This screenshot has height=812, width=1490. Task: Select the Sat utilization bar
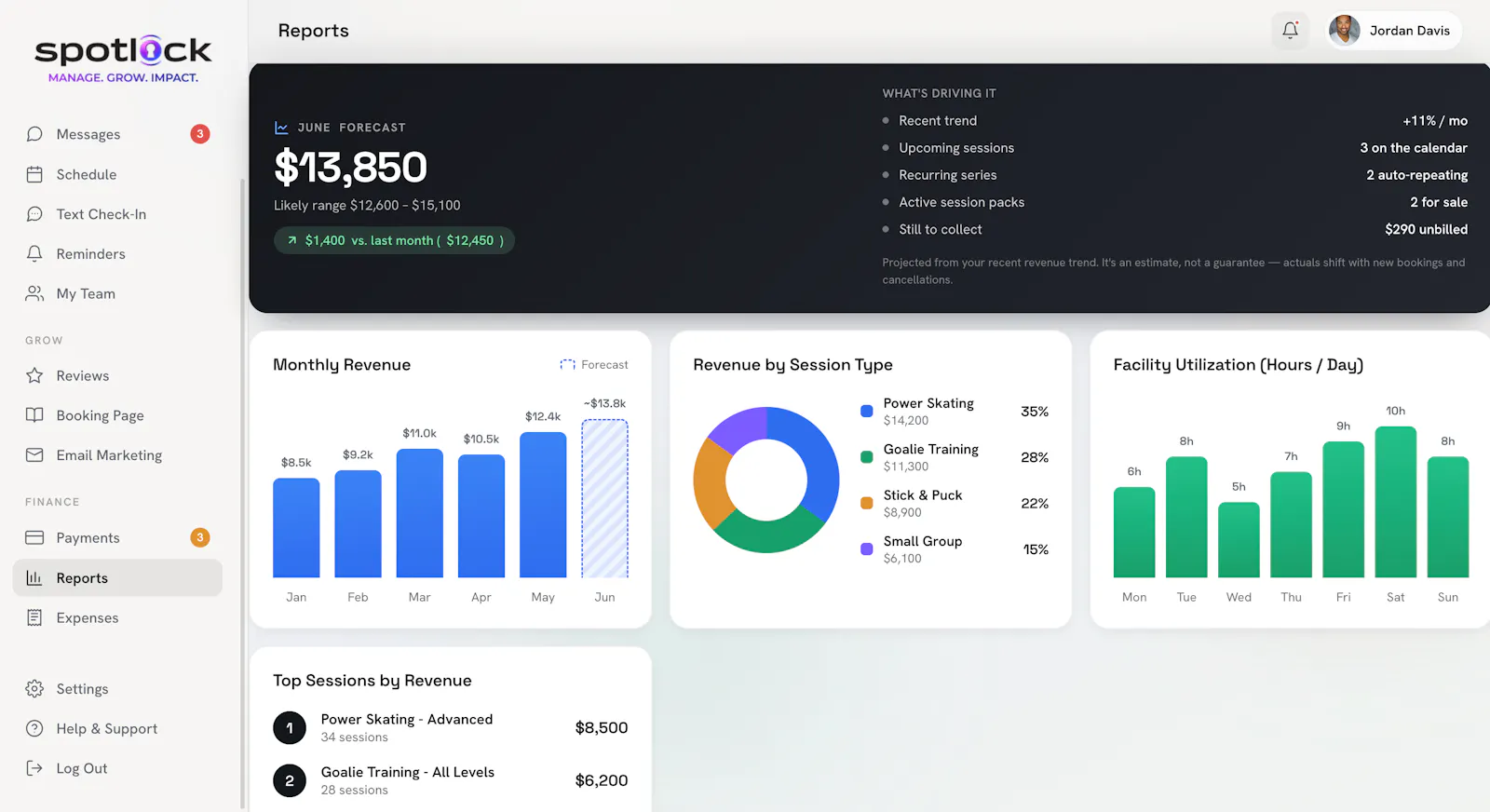point(1396,502)
